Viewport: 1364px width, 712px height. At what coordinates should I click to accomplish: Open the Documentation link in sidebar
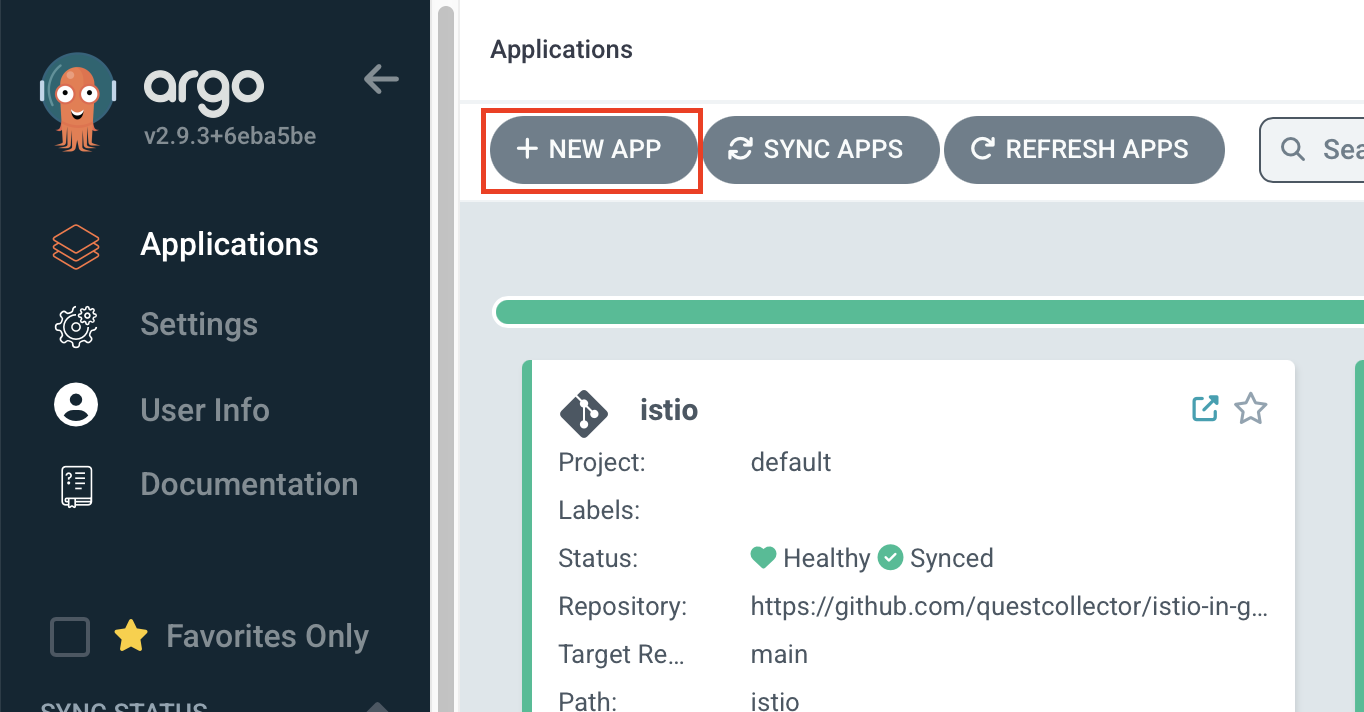[249, 485]
